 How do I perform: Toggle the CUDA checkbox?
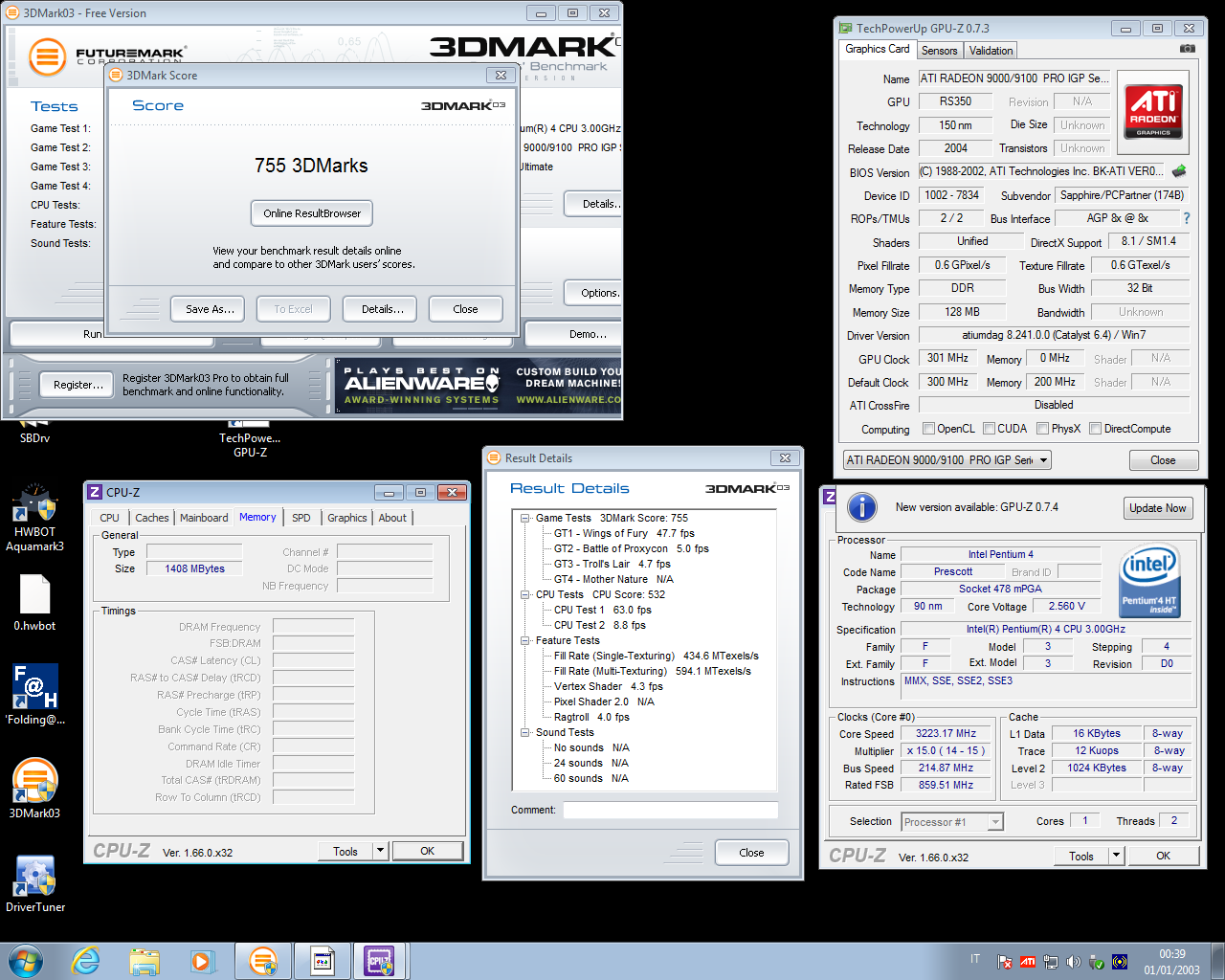coord(990,429)
